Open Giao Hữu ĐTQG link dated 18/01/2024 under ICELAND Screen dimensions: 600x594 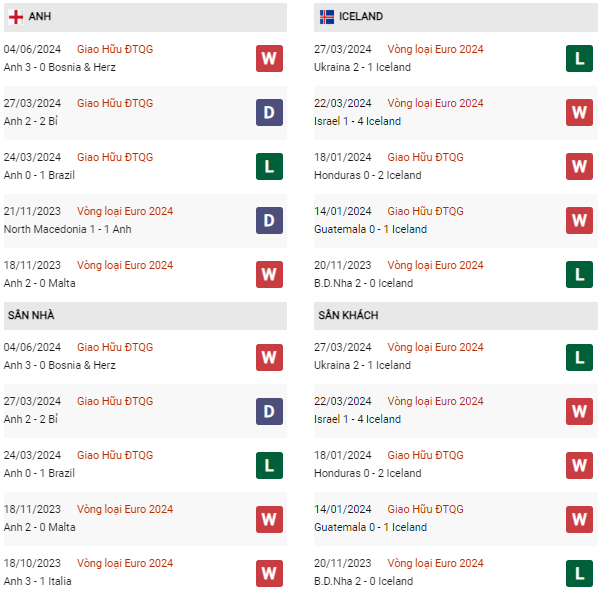[425, 157]
